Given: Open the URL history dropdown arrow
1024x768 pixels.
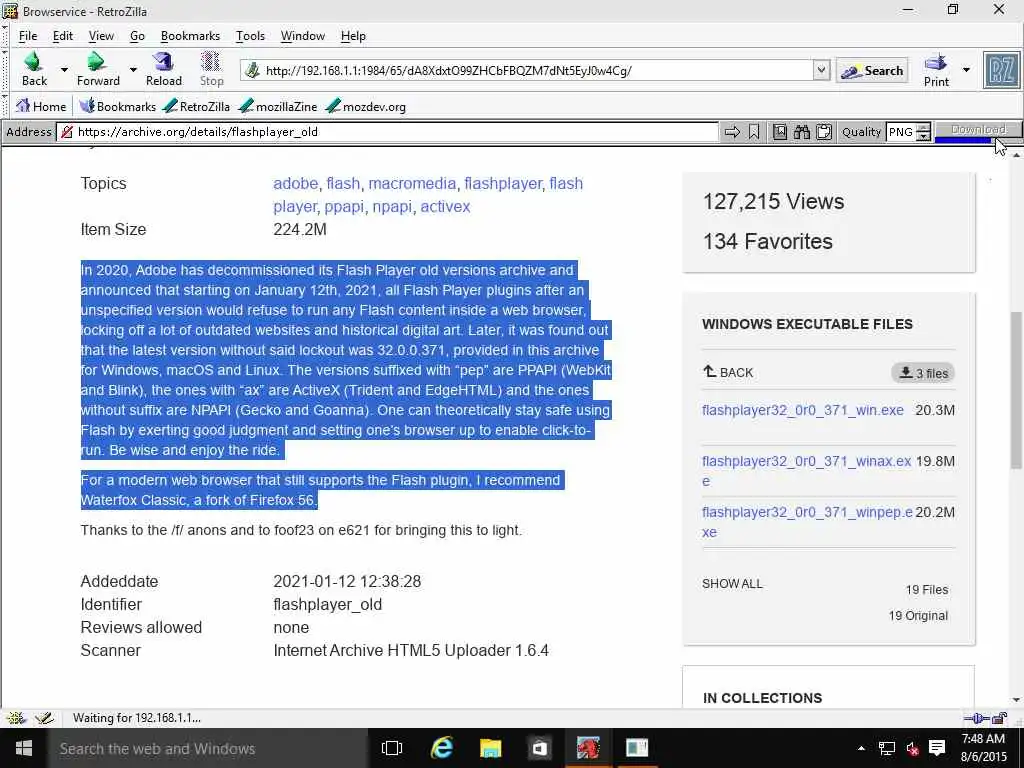Looking at the screenshot, I should 822,71.
